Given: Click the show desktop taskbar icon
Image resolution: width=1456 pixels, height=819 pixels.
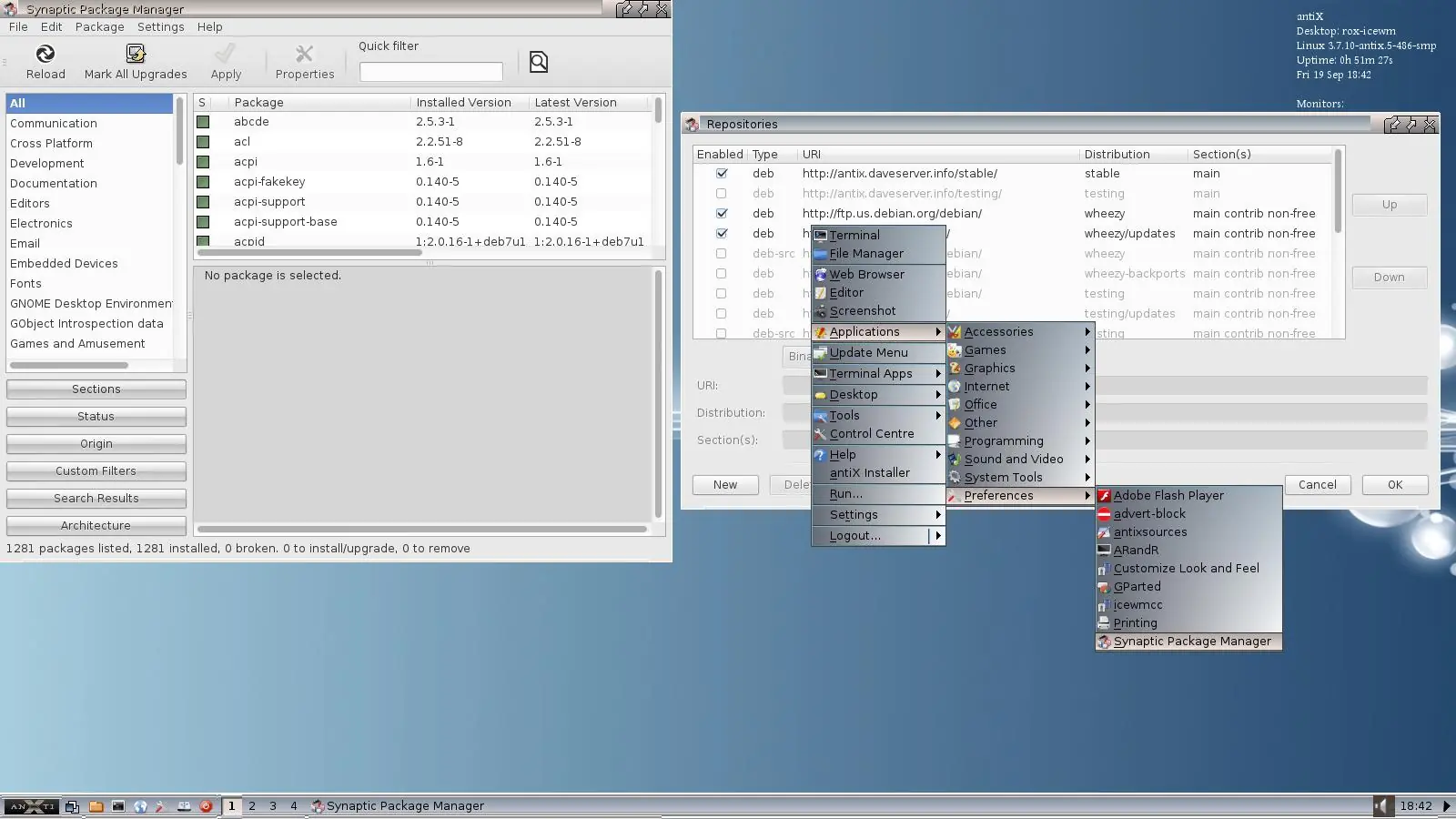Looking at the screenshot, I should 73,806.
